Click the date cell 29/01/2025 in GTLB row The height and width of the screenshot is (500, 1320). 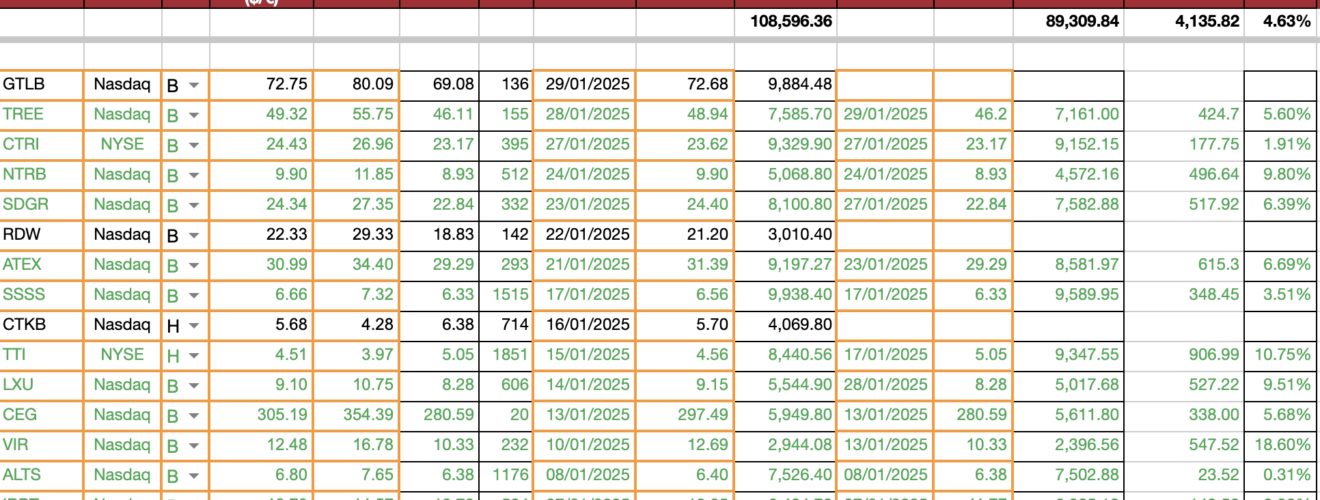click(x=585, y=86)
